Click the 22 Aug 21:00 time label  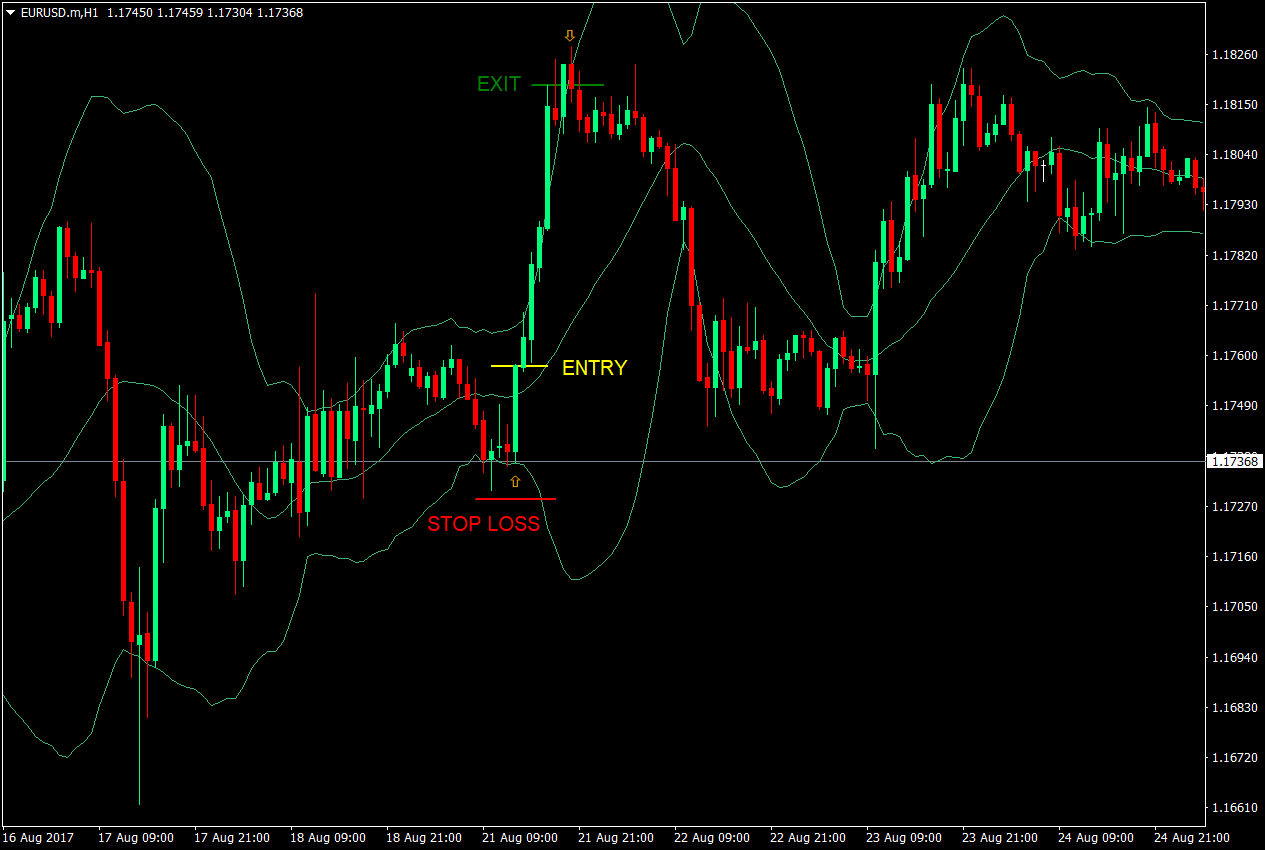tap(808, 837)
